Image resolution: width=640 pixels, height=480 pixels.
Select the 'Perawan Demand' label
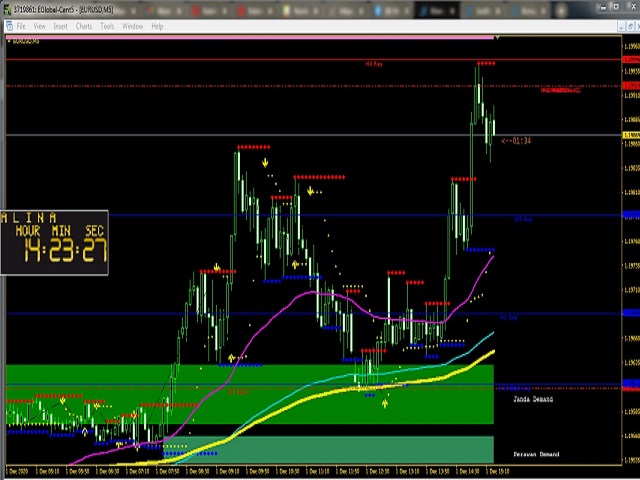click(536, 454)
